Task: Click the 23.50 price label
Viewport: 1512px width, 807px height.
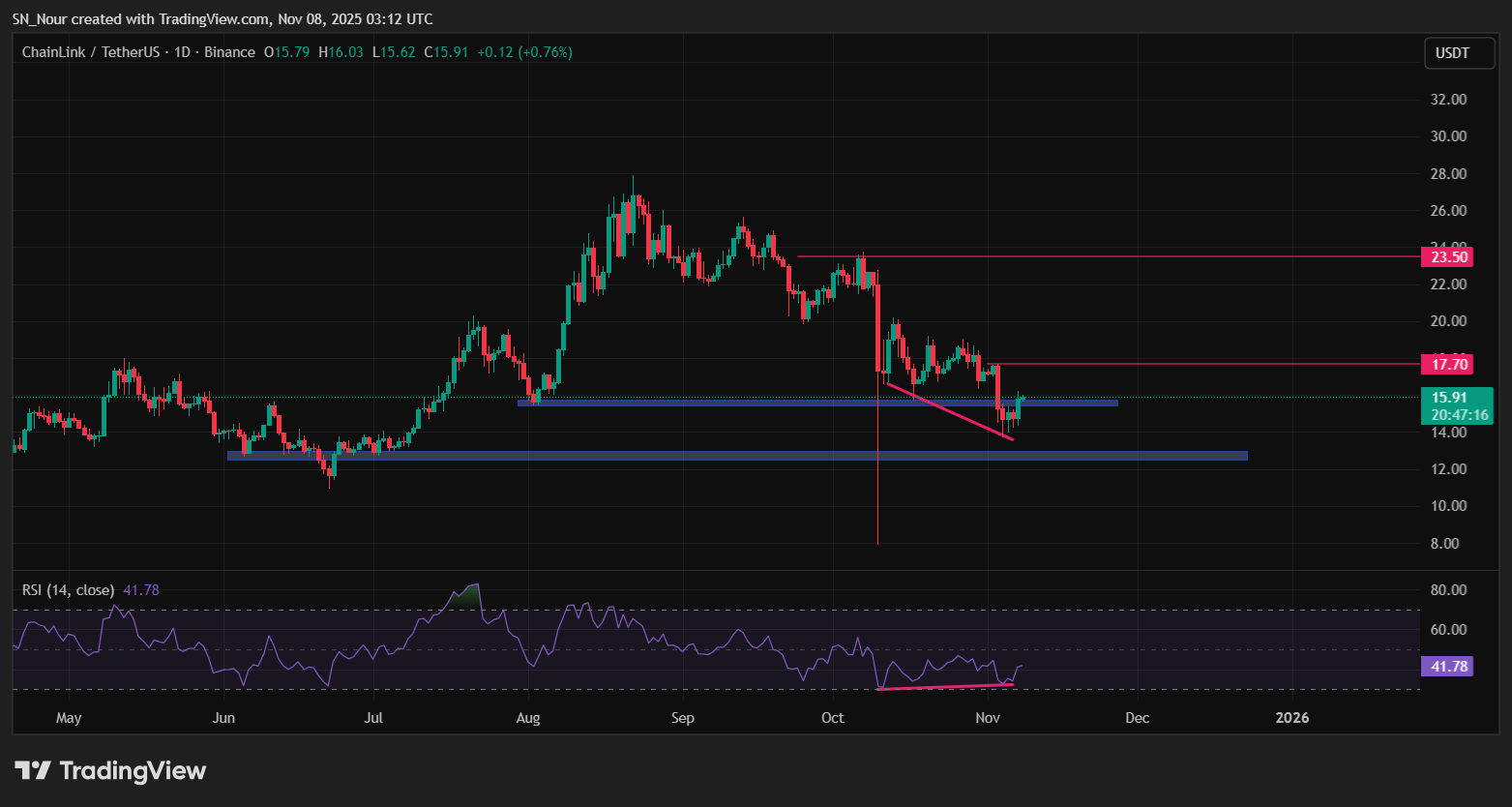Action: click(1446, 256)
